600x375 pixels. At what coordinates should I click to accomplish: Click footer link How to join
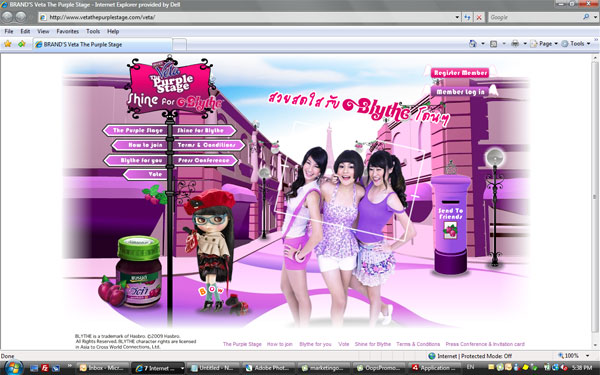click(279, 344)
